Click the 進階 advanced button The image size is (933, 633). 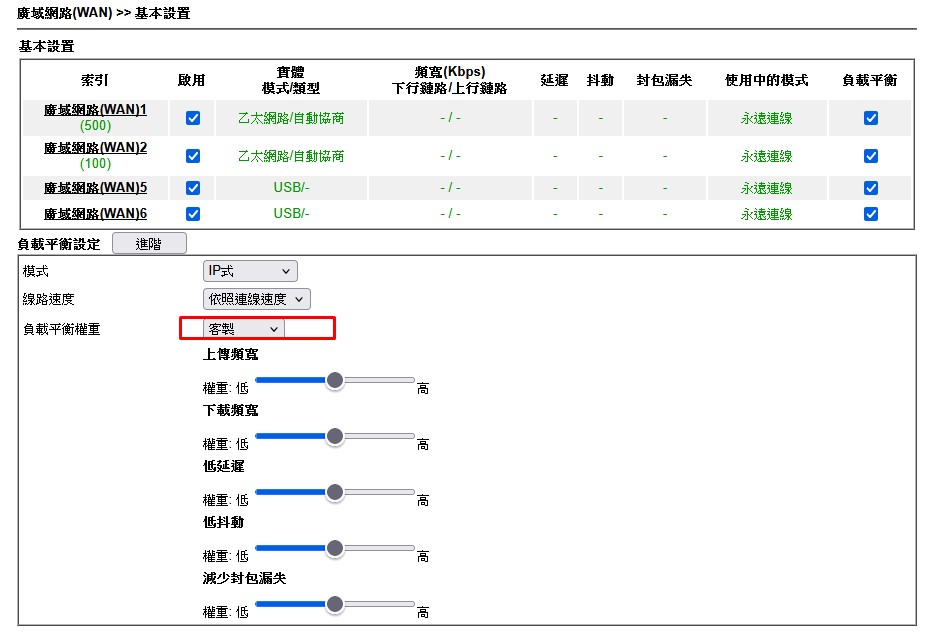(148, 244)
